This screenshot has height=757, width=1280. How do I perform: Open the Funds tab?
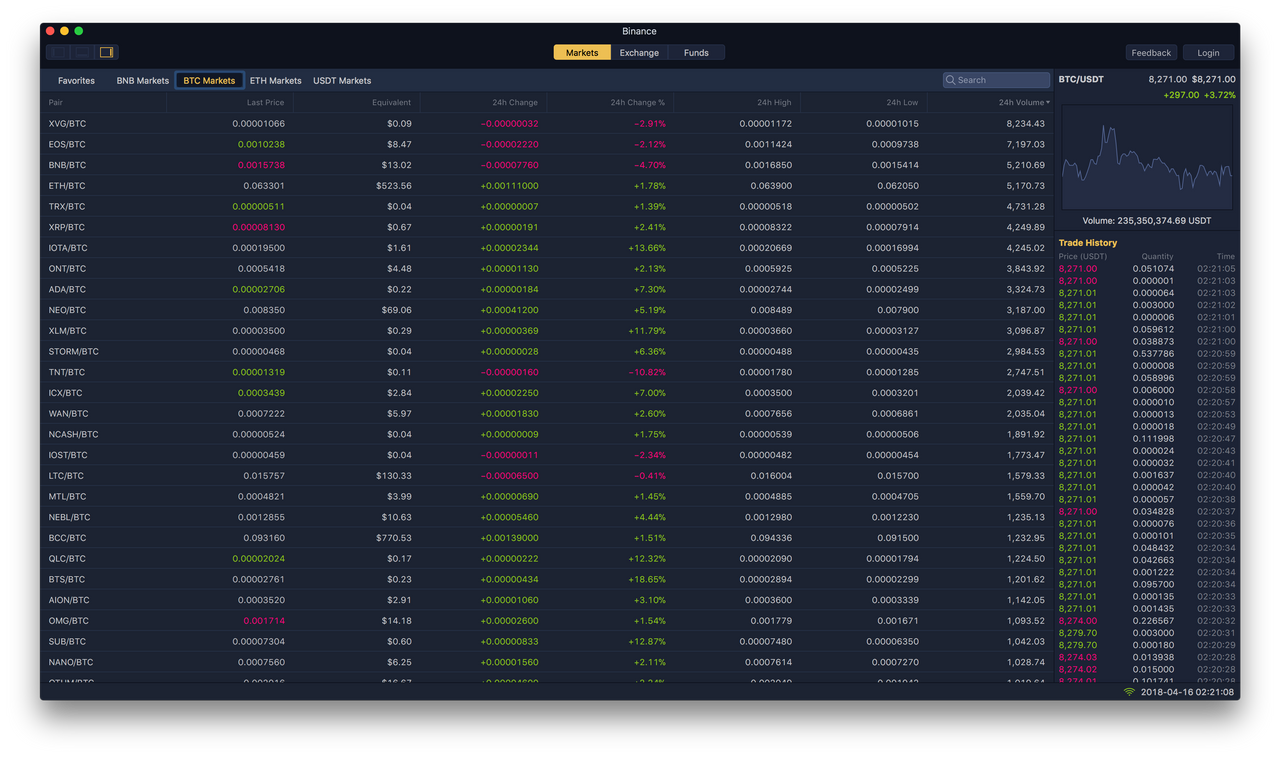[696, 52]
